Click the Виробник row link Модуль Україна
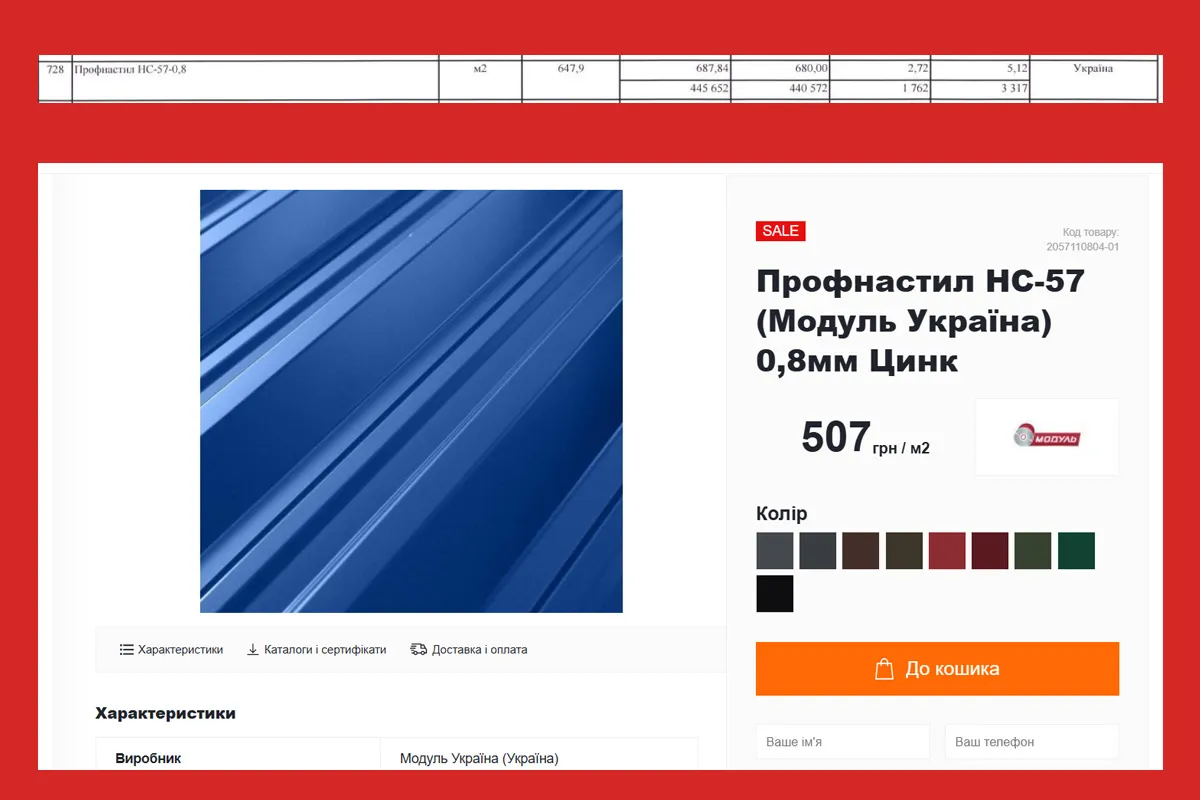The image size is (1200, 800). click(x=480, y=758)
